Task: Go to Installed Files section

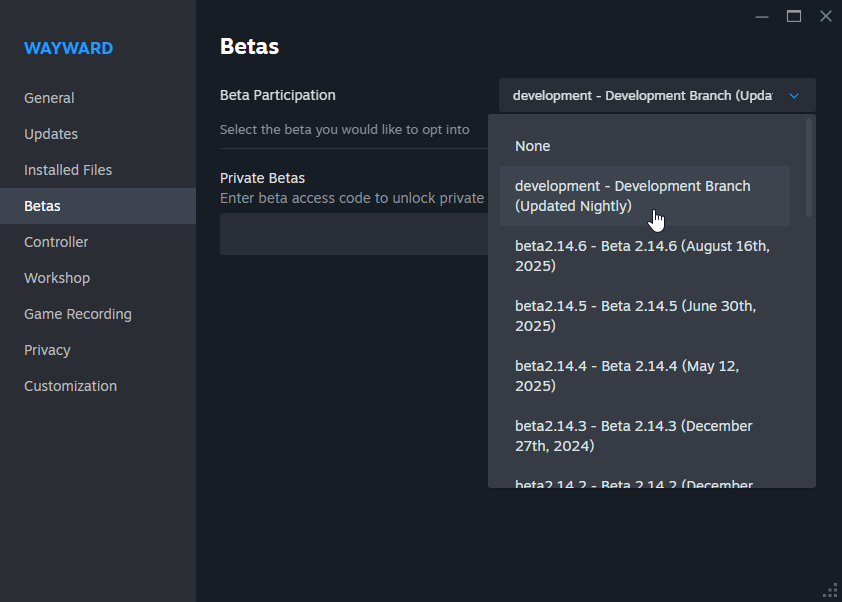Action: coord(68,170)
